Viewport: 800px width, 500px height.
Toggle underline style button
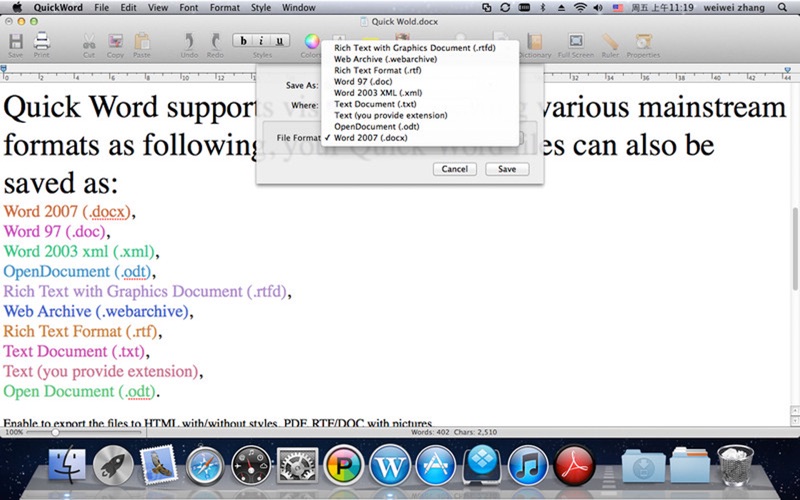[280, 41]
